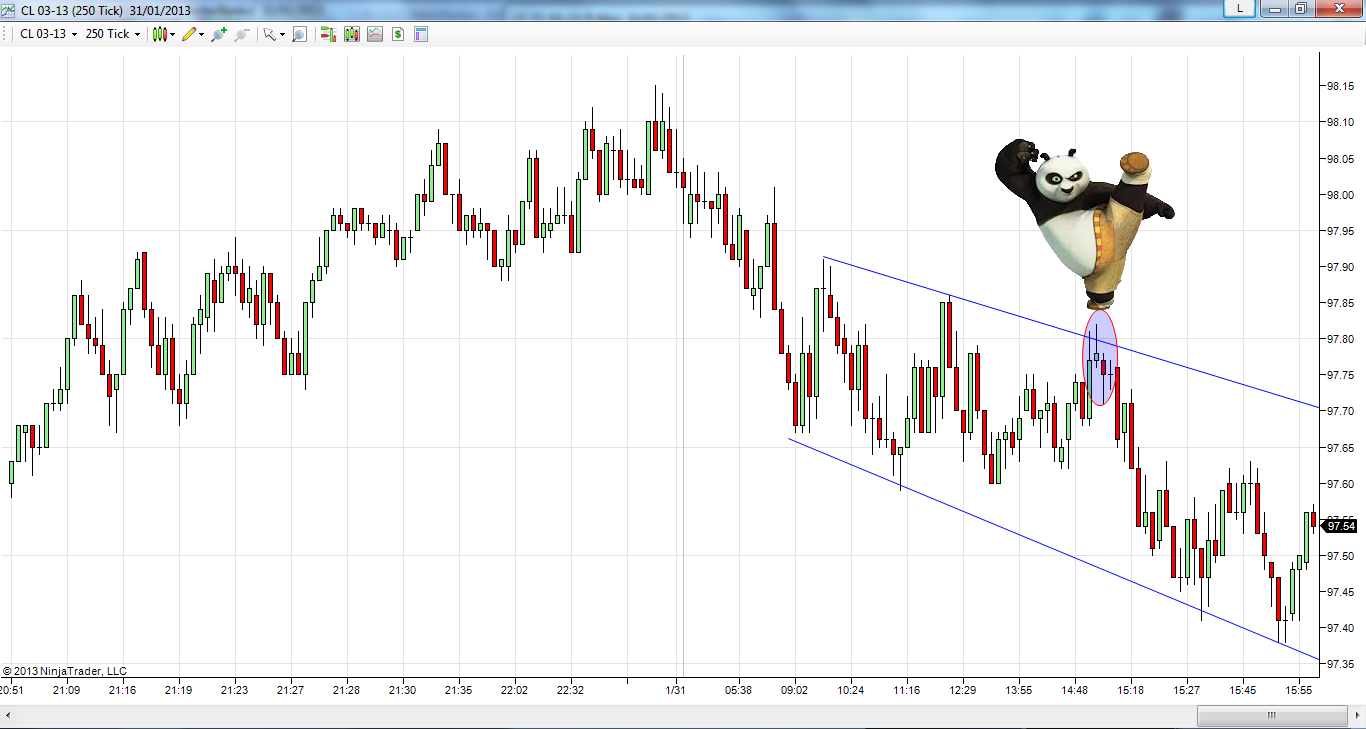The image size is (1366, 729).
Task: Click the 15:55 time axis label
Action: [x=1299, y=690]
